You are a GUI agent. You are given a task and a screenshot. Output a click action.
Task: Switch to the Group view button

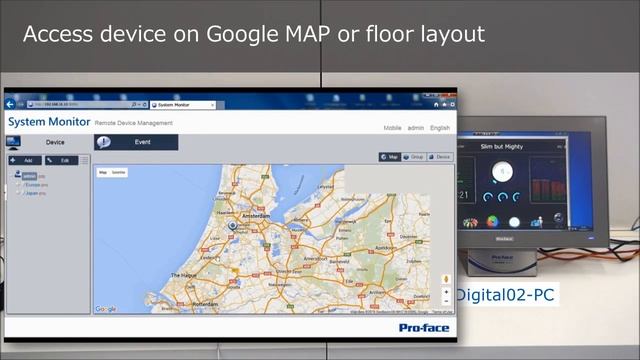(413, 157)
